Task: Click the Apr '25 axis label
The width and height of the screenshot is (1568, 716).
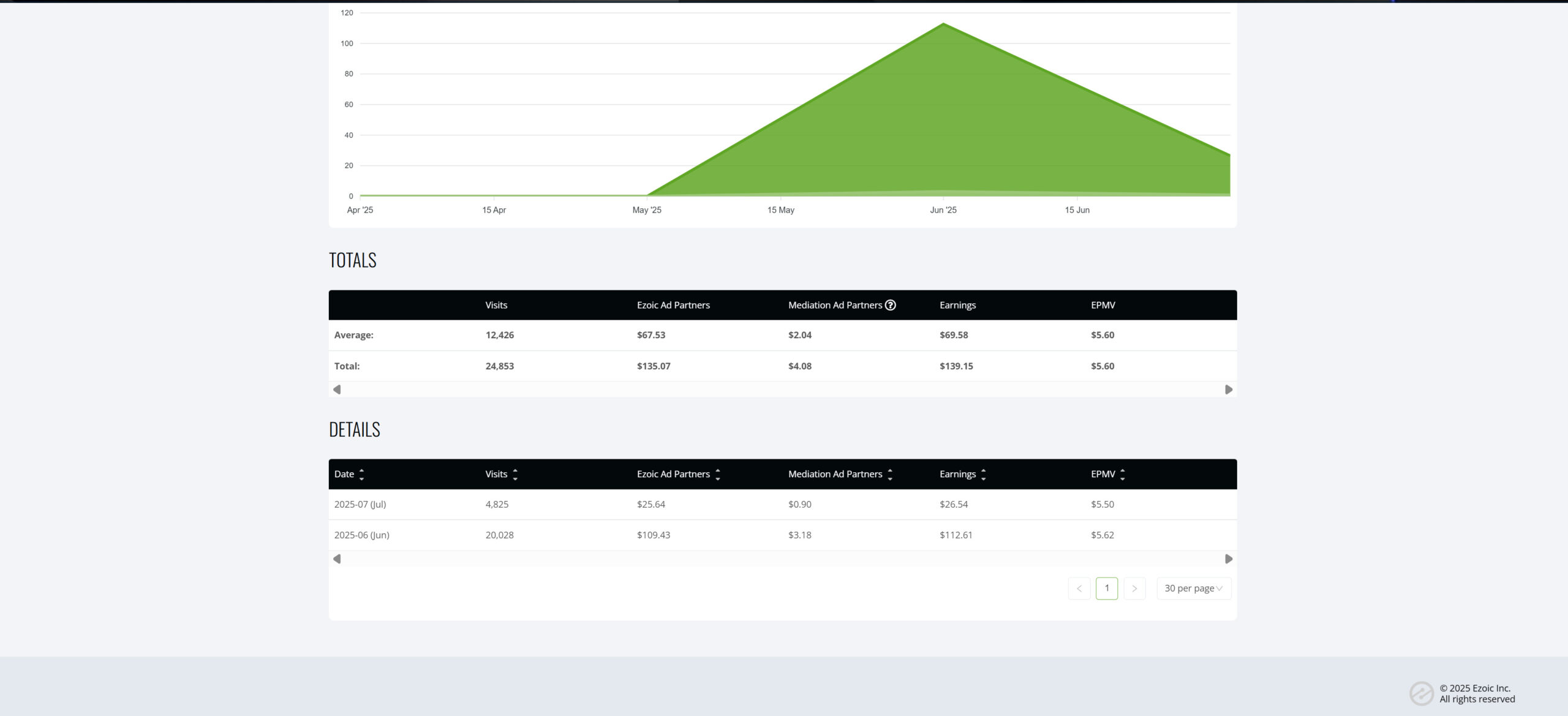Action: (360, 210)
